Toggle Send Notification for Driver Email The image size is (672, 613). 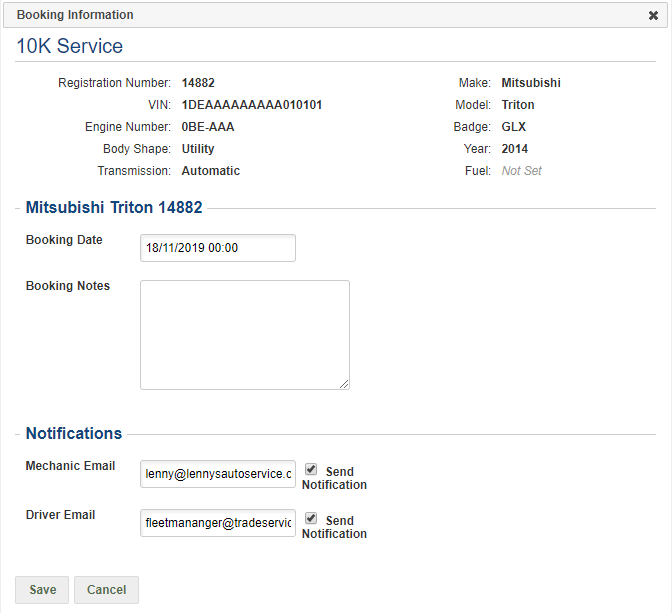tap(311, 519)
